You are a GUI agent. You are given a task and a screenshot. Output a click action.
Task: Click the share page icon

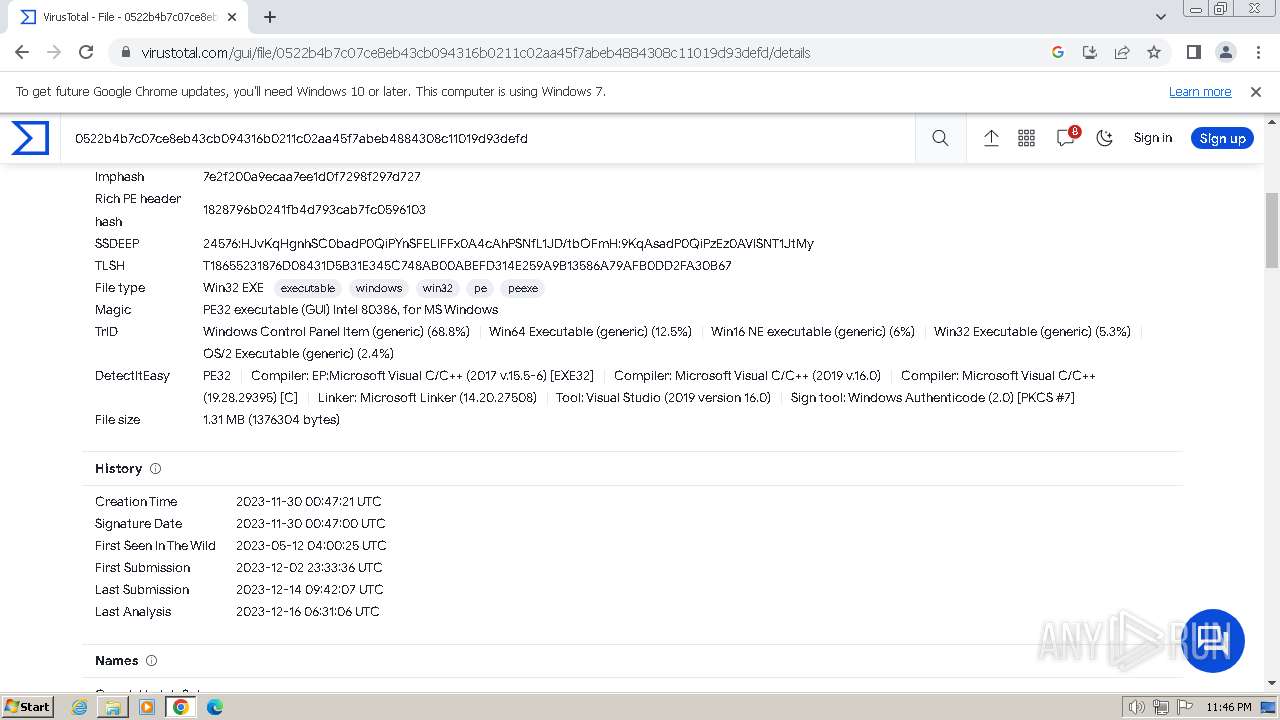pyautogui.click(x=1122, y=52)
